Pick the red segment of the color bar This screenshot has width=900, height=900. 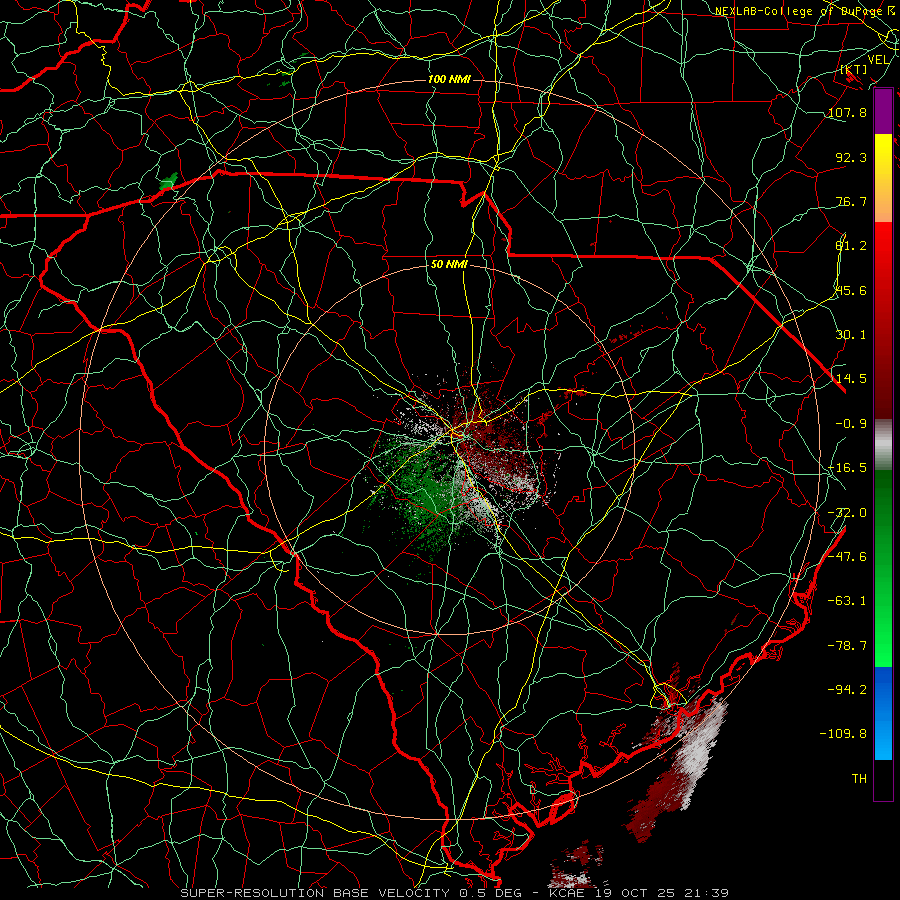[x=883, y=320]
